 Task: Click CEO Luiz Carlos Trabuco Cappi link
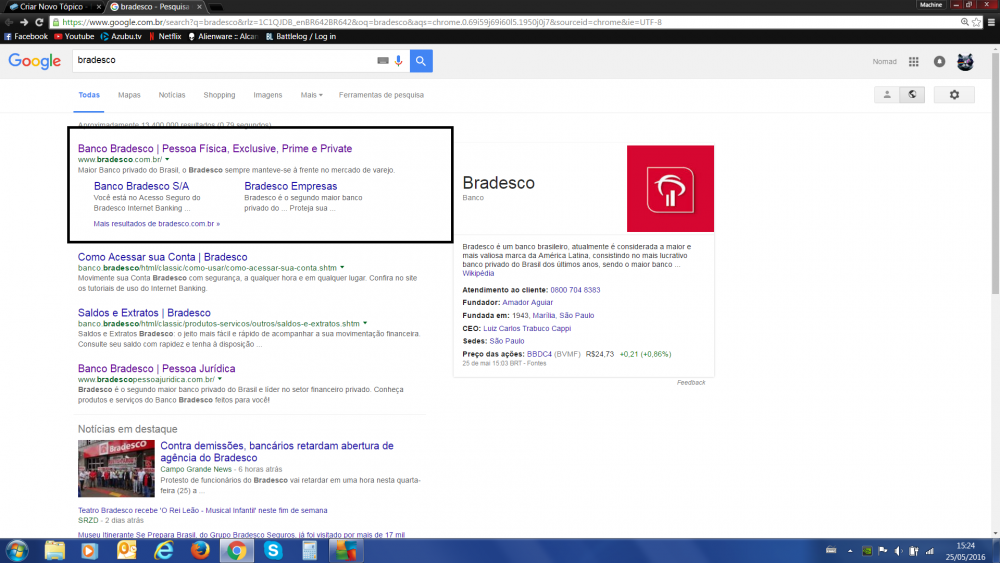(527, 328)
